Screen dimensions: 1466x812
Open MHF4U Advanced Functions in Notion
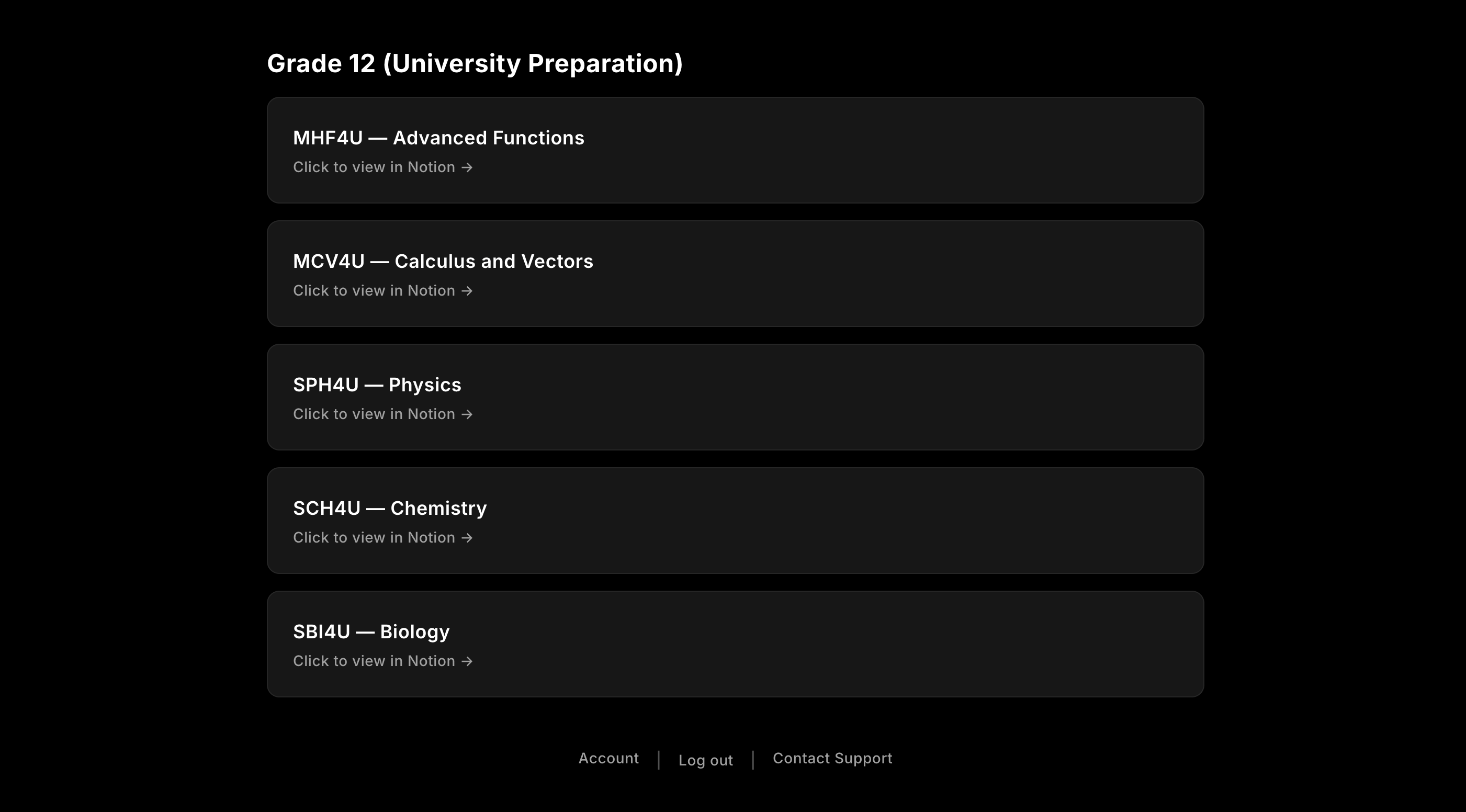click(x=382, y=167)
